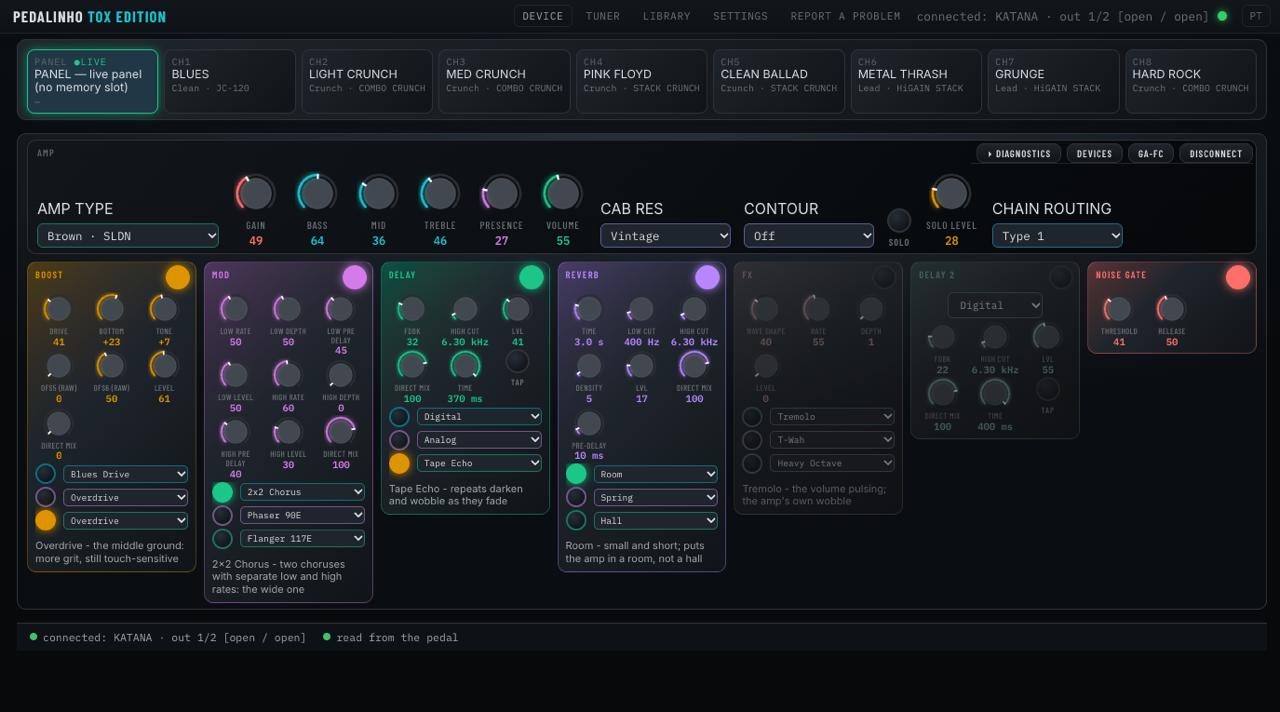Click the Reverb TIME knob

589,309
